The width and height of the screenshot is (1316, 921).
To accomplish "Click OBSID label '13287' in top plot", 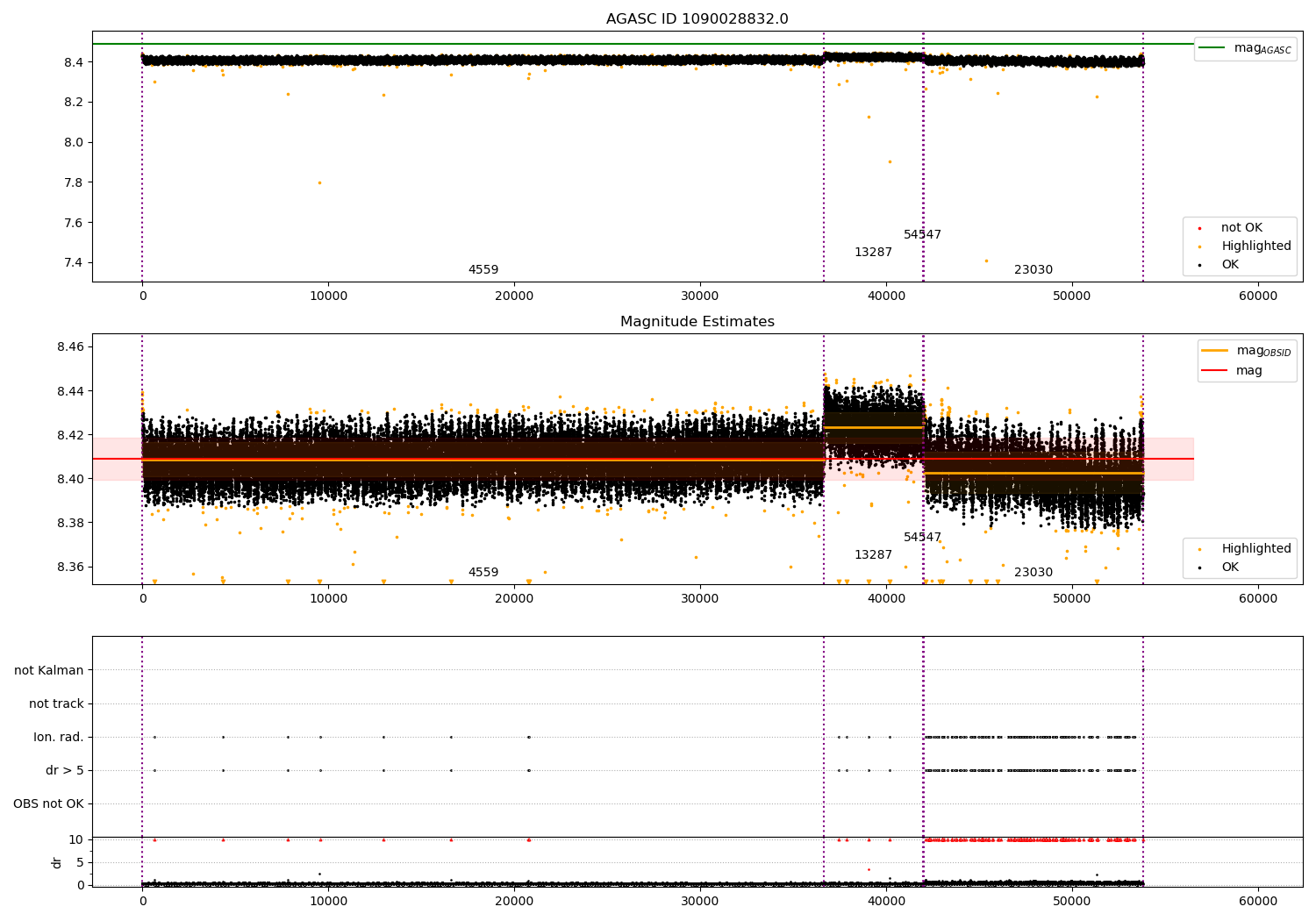I will (x=873, y=253).
